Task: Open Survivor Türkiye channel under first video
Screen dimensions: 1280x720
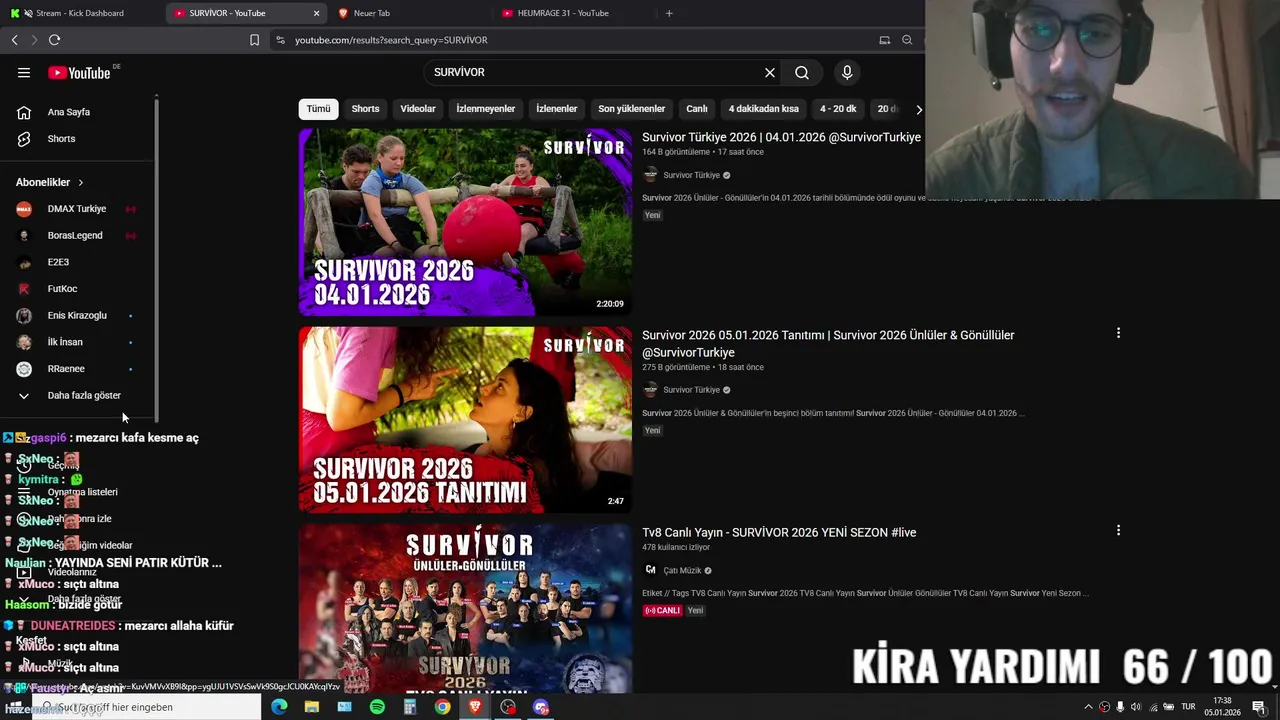Action: [x=691, y=175]
